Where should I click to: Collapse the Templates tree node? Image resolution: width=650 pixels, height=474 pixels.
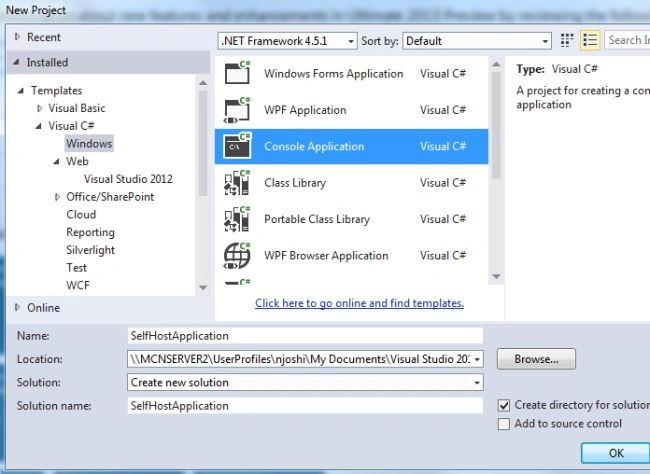pos(21,90)
